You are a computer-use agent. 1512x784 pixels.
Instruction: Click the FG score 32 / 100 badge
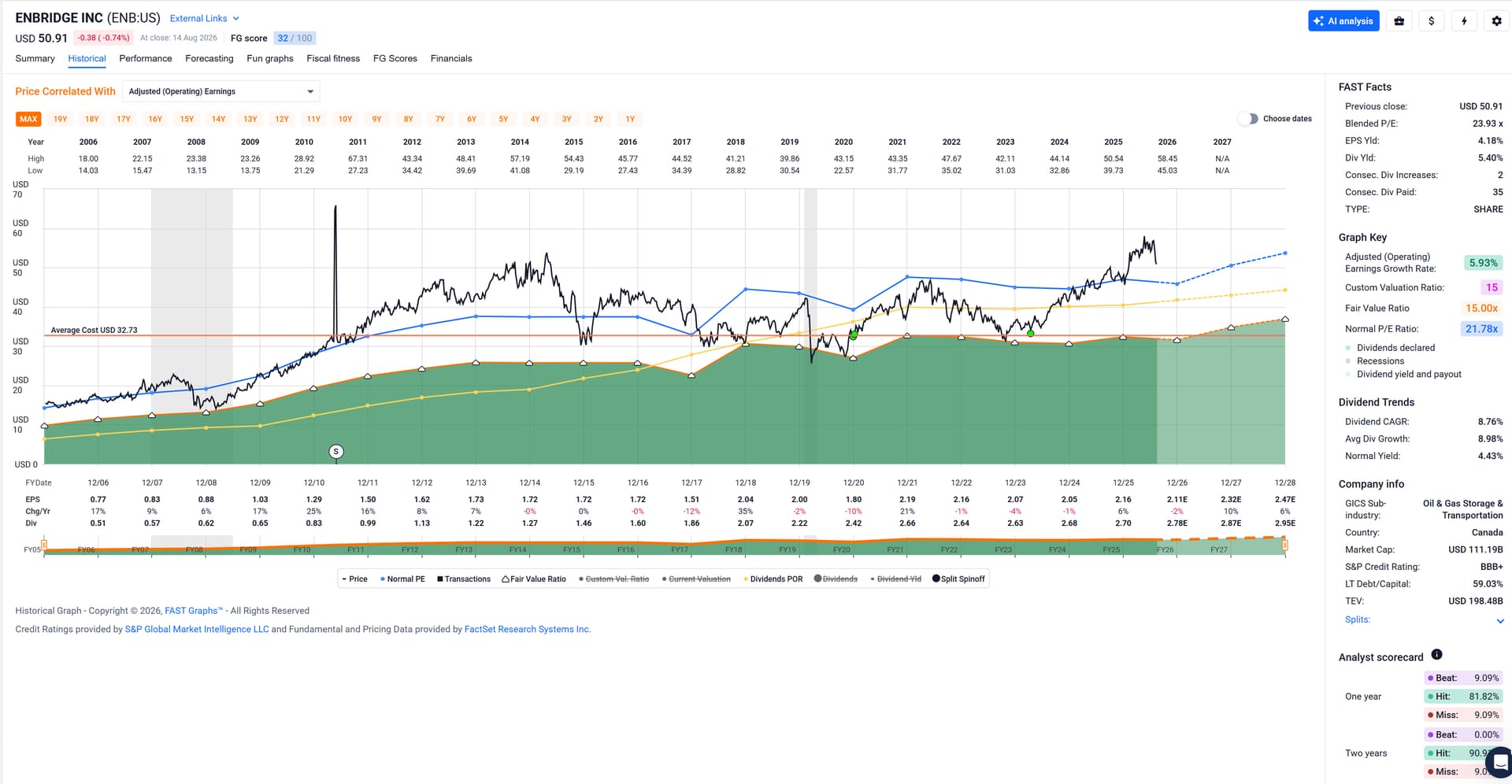click(295, 38)
